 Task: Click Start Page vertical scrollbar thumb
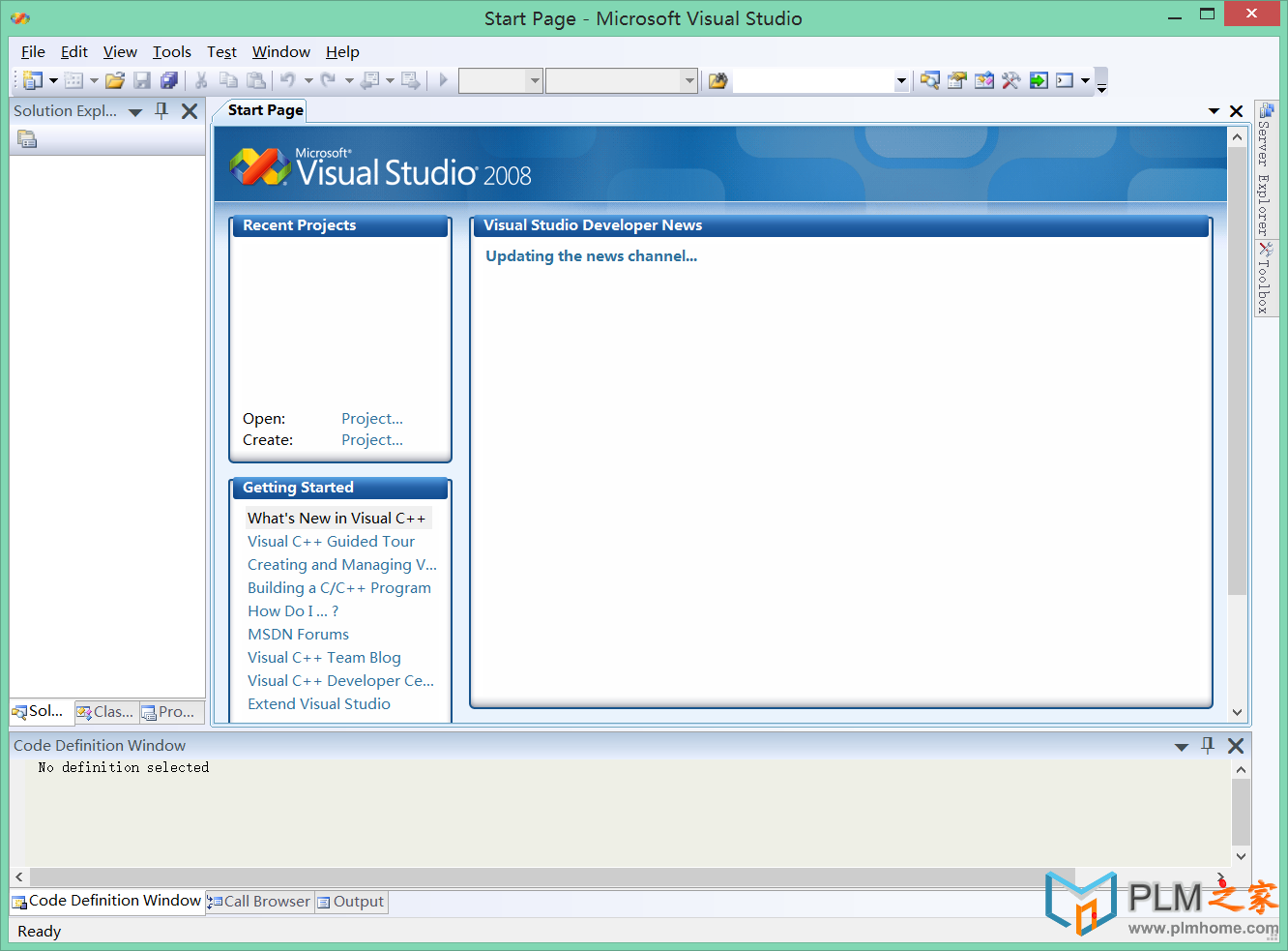point(1237,371)
